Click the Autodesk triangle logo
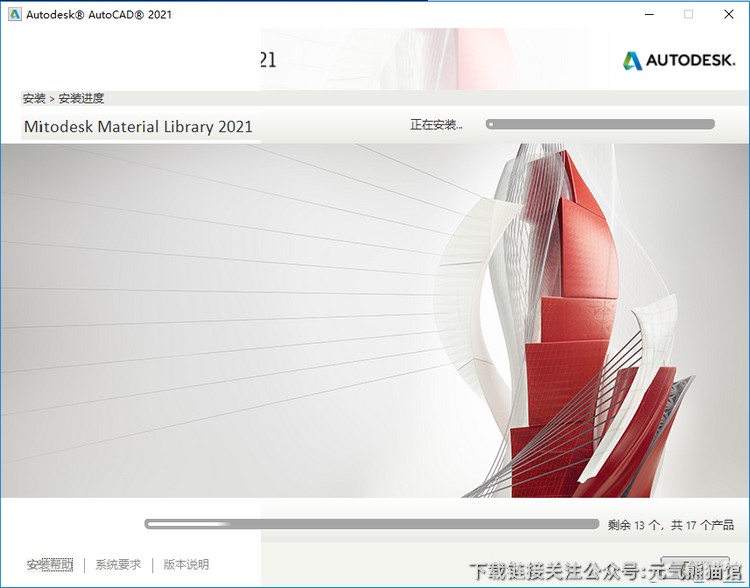The image size is (750, 588). click(x=632, y=61)
